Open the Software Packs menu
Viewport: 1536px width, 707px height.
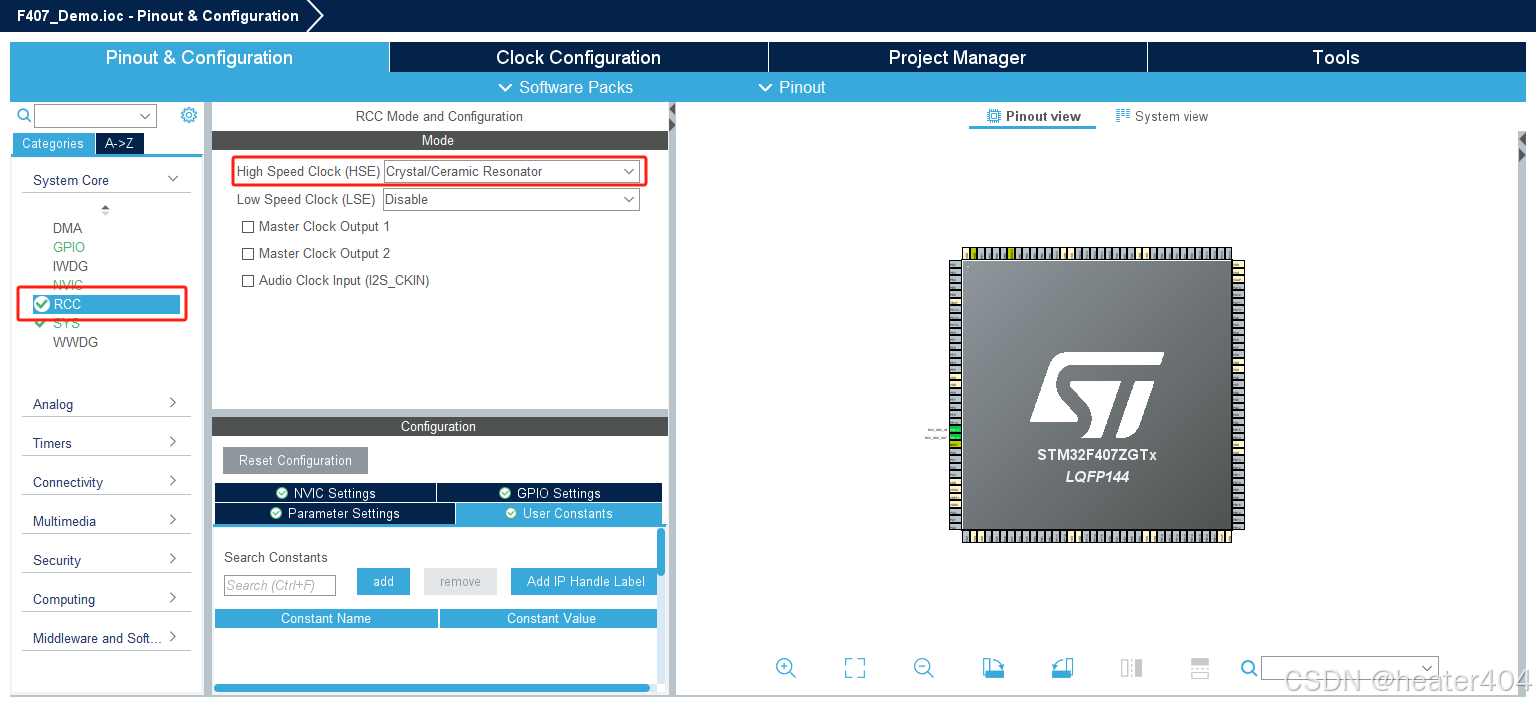(565, 87)
